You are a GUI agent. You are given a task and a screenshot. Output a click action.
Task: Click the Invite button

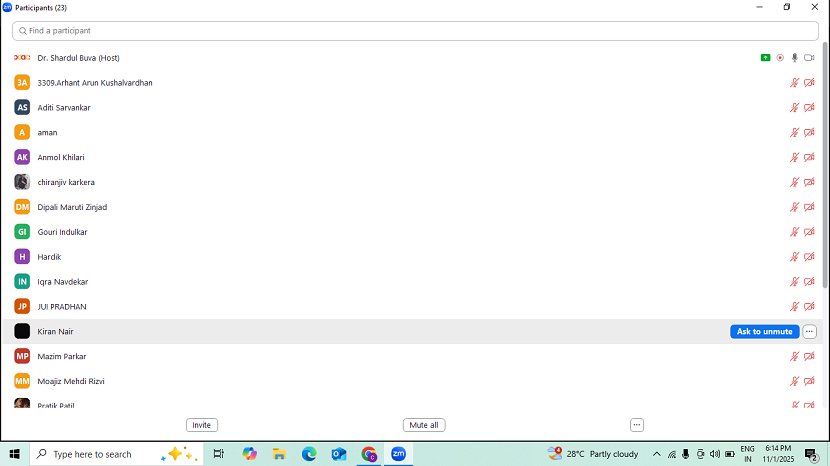[x=202, y=425]
